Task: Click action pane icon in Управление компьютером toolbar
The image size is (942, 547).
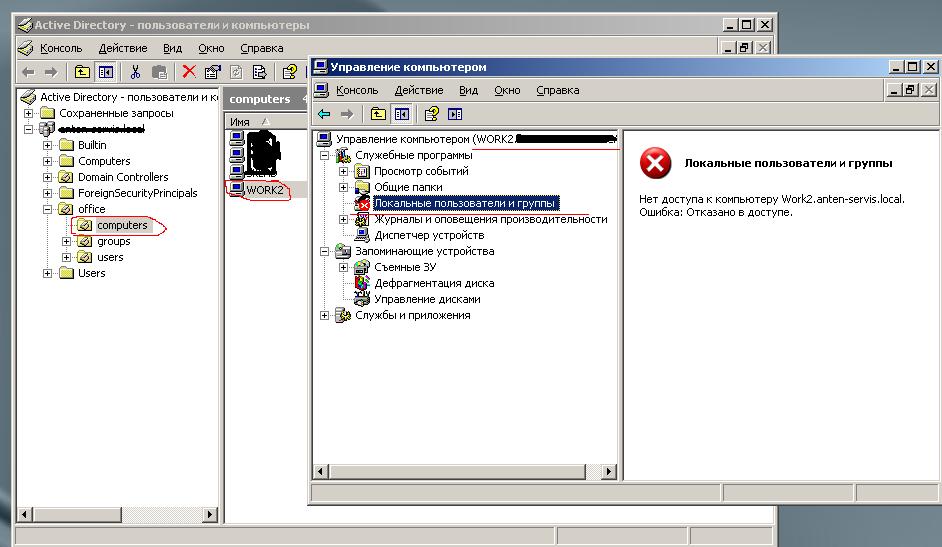Action: (x=455, y=114)
